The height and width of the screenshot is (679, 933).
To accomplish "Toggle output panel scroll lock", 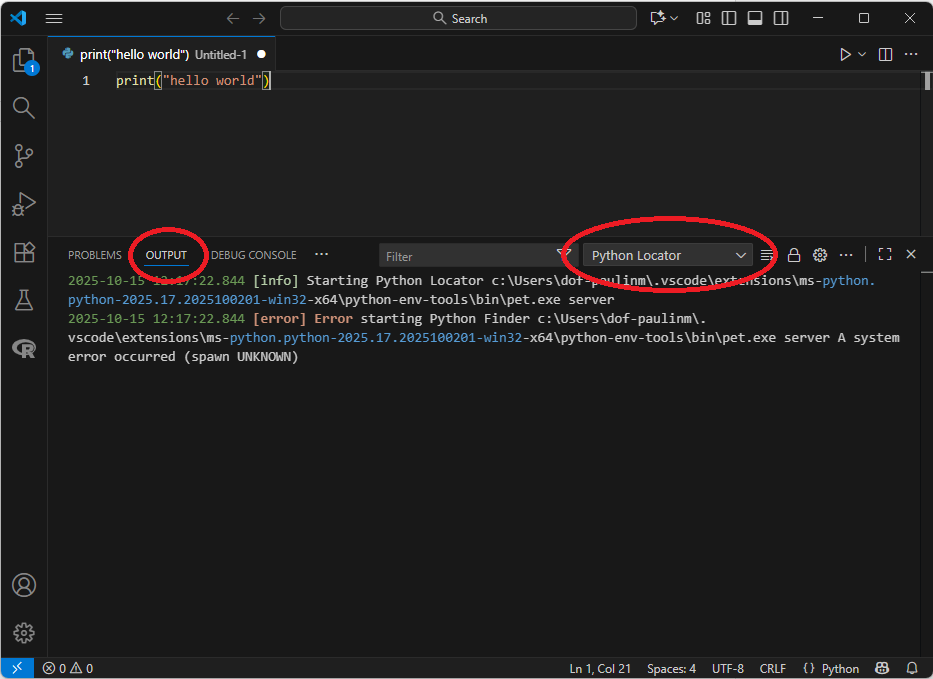I will point(794,255).
